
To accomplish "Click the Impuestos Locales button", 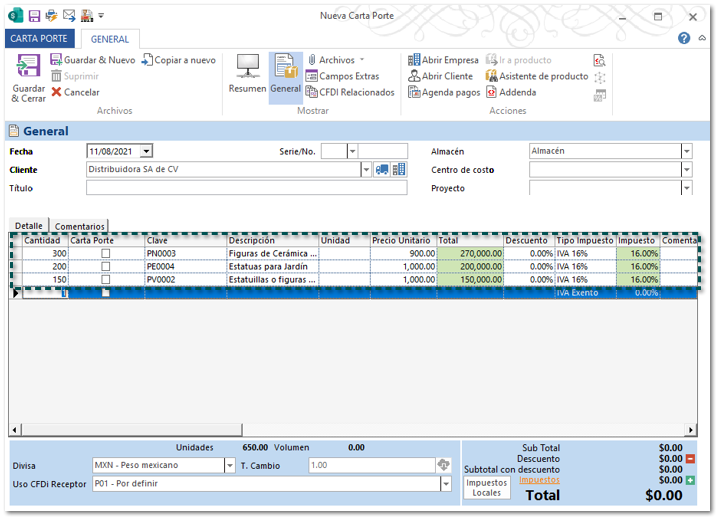I will (486, 487).
